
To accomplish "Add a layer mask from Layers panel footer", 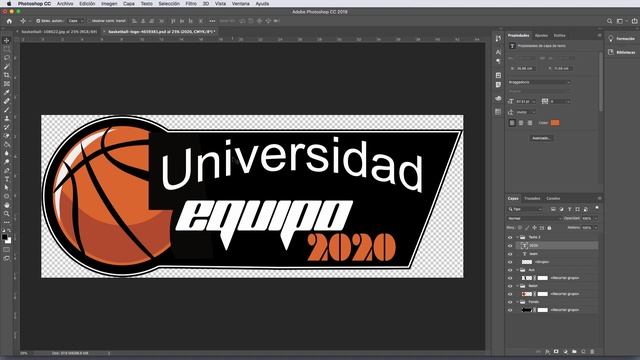I will tap(556, 351).
